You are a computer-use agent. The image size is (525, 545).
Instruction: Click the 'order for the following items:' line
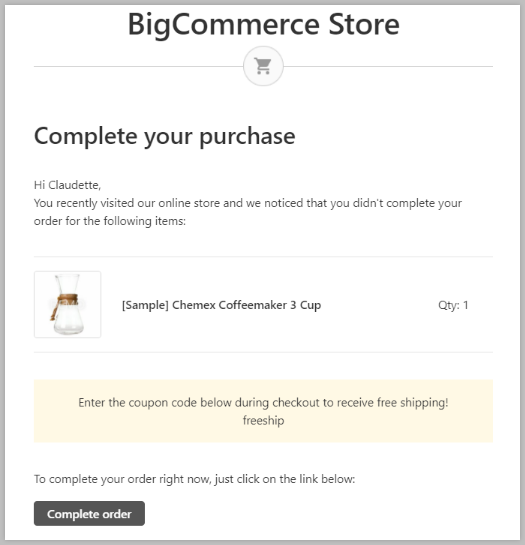110,221
